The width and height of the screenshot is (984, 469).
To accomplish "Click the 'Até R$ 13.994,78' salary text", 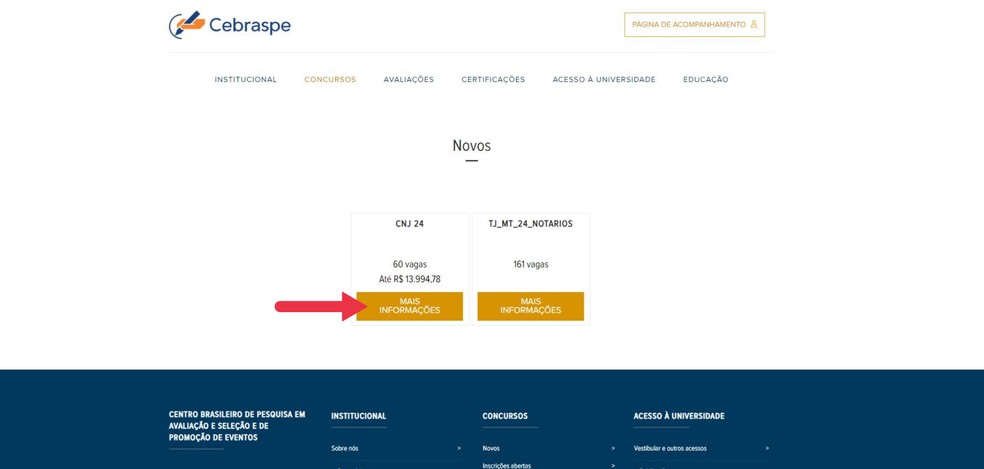I will coord(410,279).
